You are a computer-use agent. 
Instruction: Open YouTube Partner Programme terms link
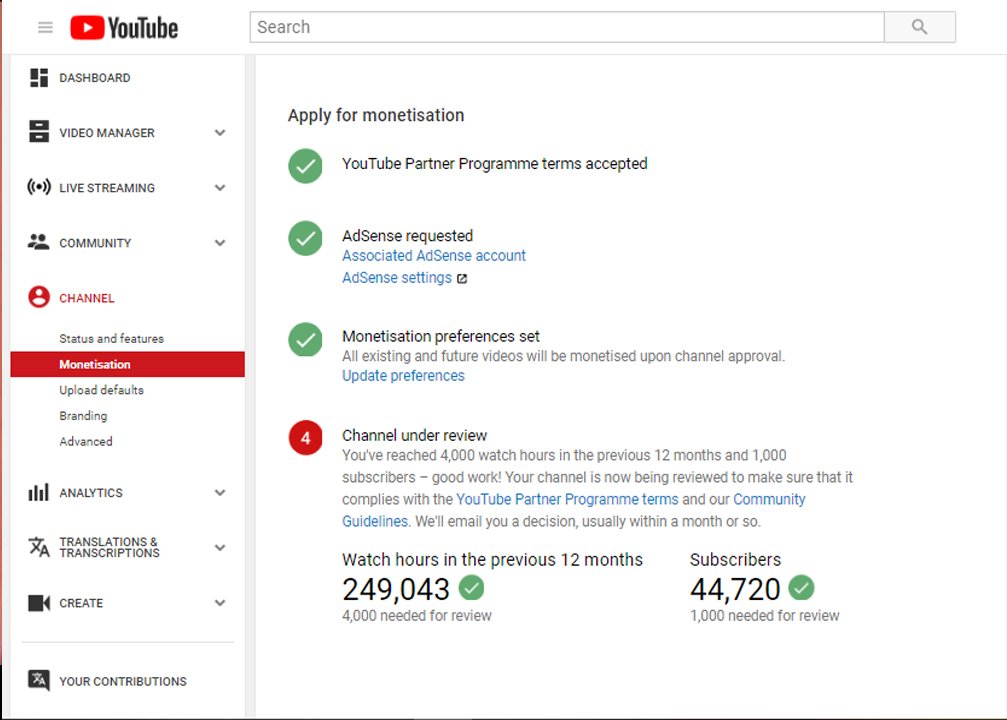coord(566,499)
